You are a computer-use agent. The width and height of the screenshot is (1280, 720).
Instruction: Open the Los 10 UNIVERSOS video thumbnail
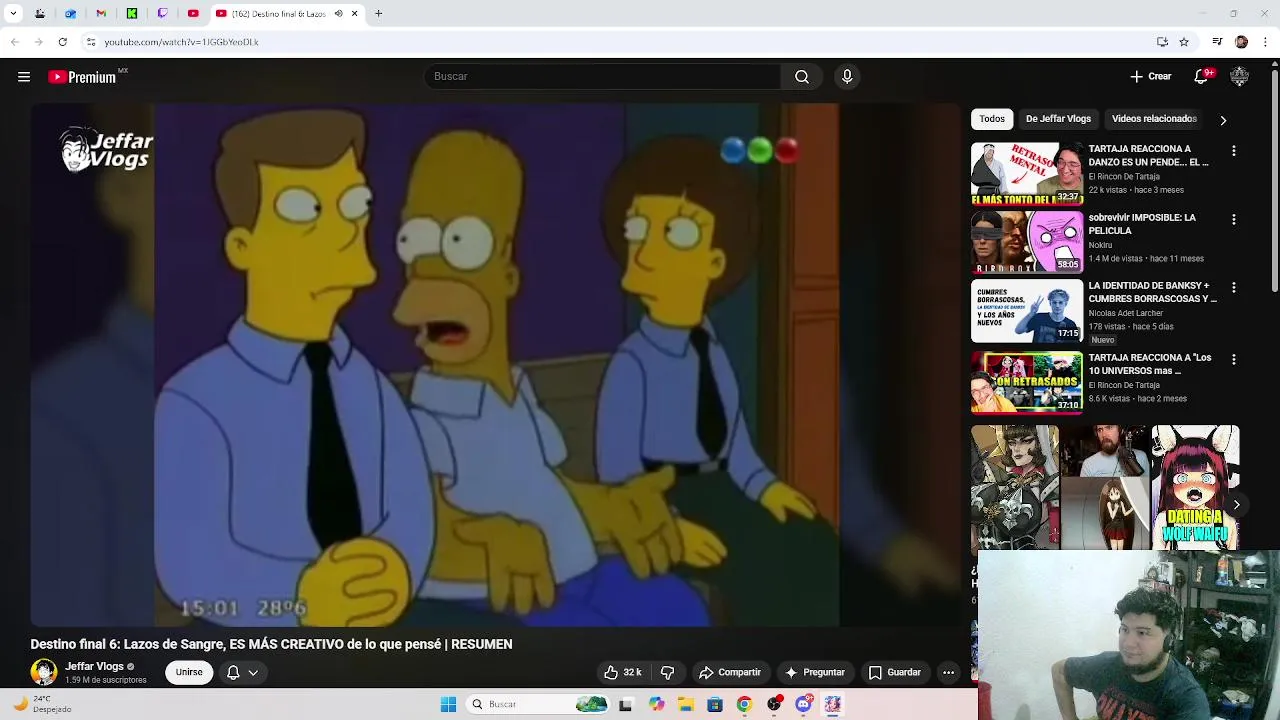[x=1027, y=381]
